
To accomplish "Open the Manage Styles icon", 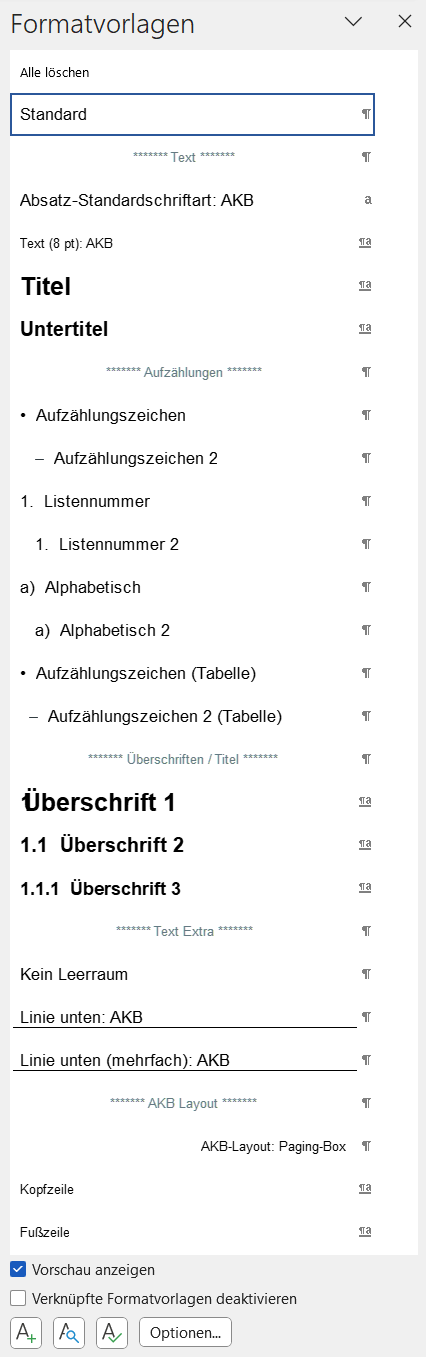I will click(112, 1333).
